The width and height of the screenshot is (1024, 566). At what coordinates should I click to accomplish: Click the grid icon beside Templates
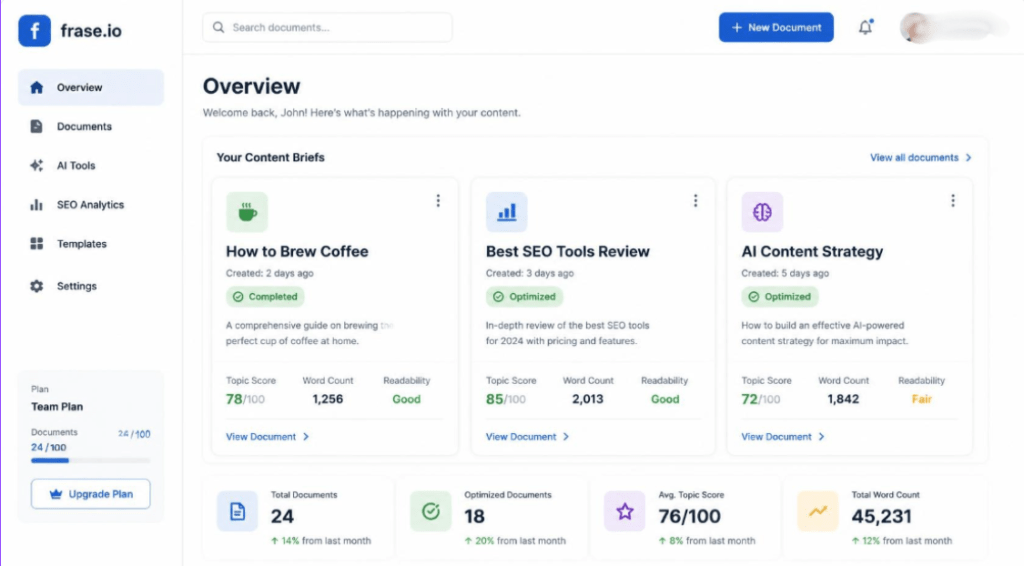[x=37, y=244]
